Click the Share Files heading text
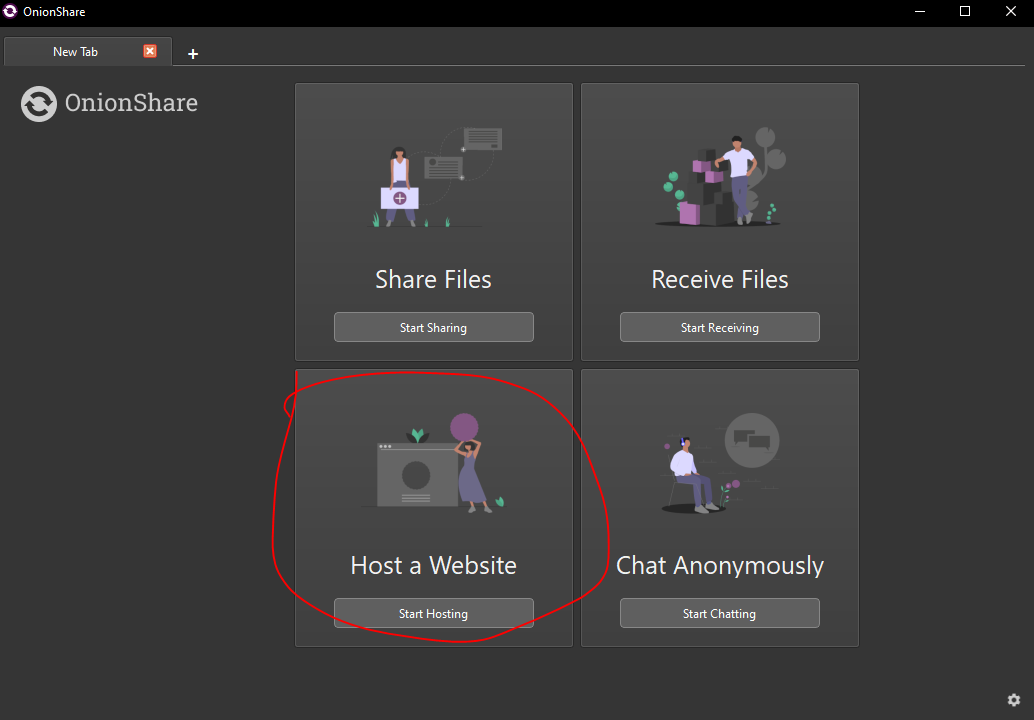The image size is (1034, 720). [433, 279]
